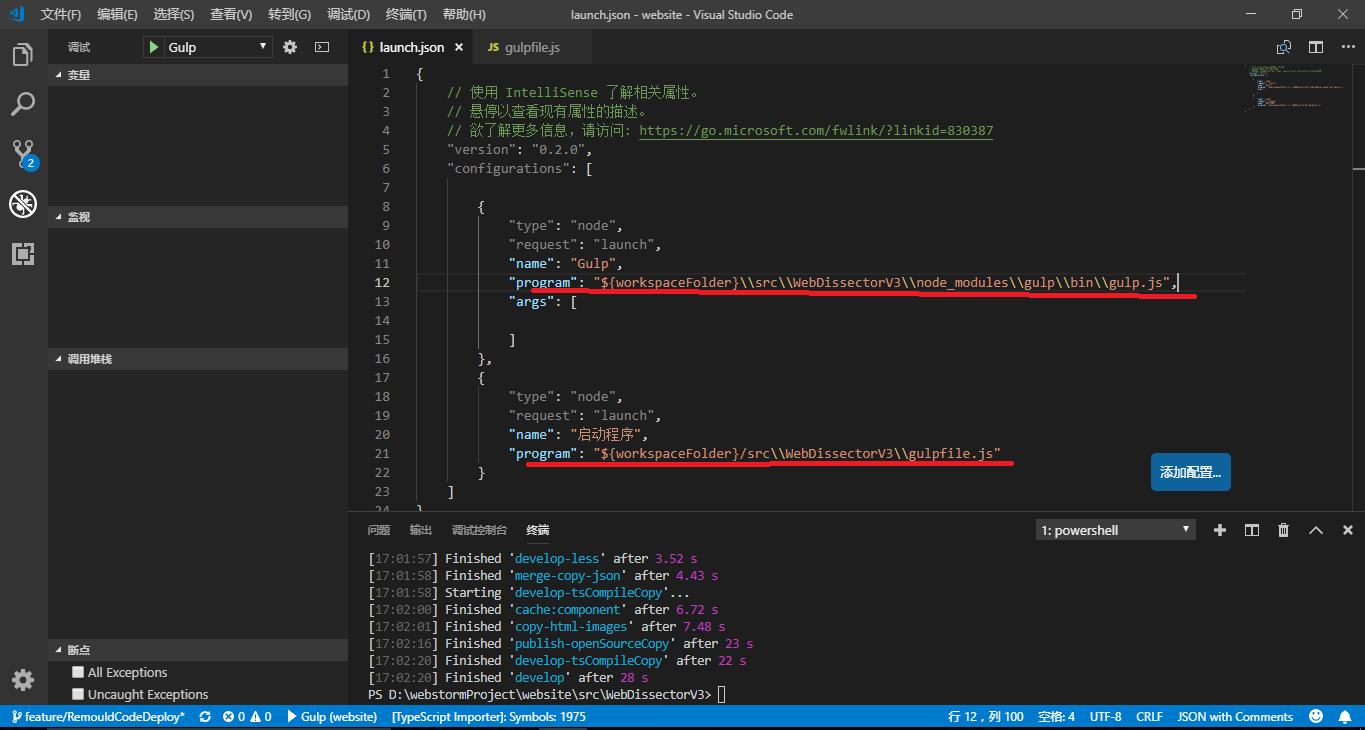The height and width of the screenshot is (730, 1365).
Task: Open the go.microsoft.com fwlink URL
Action: pos(816,130)
